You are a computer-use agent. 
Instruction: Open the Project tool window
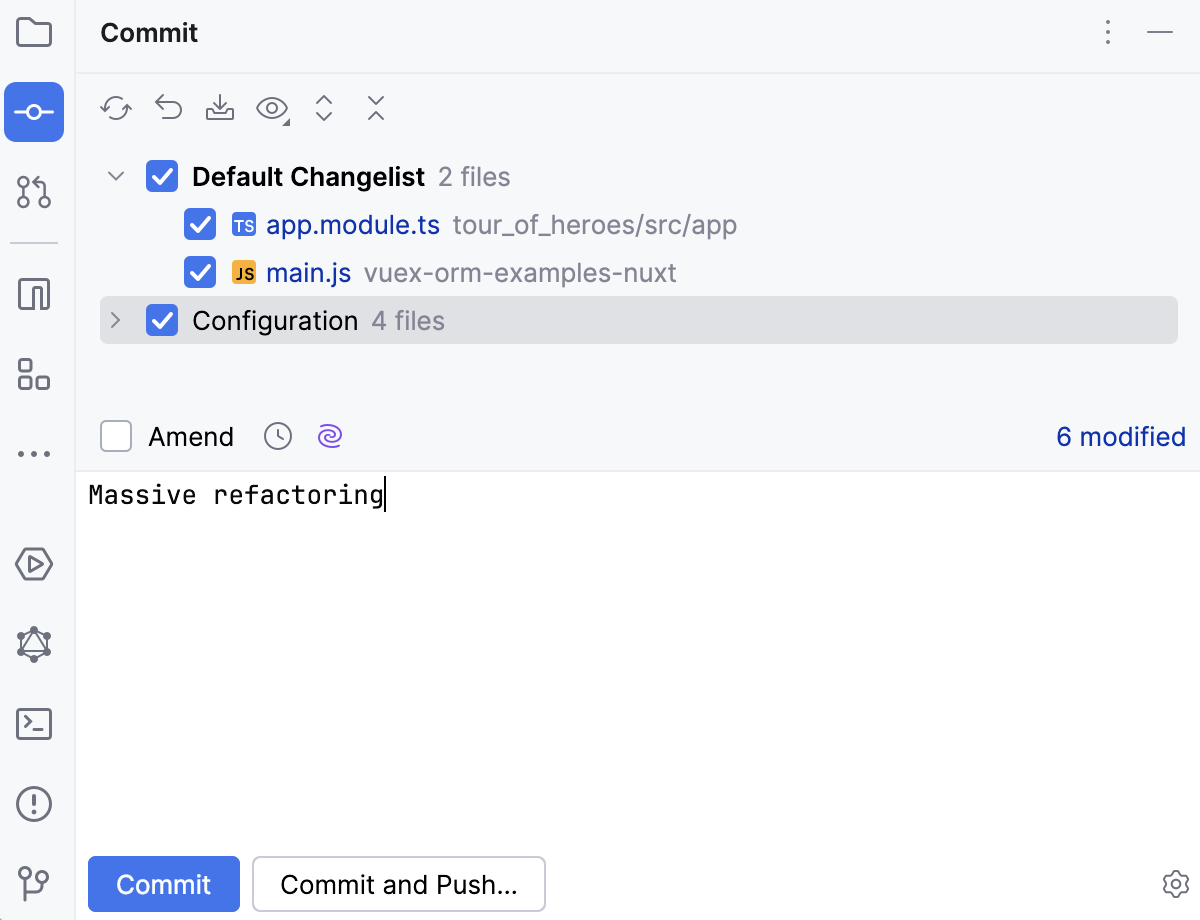34,32
